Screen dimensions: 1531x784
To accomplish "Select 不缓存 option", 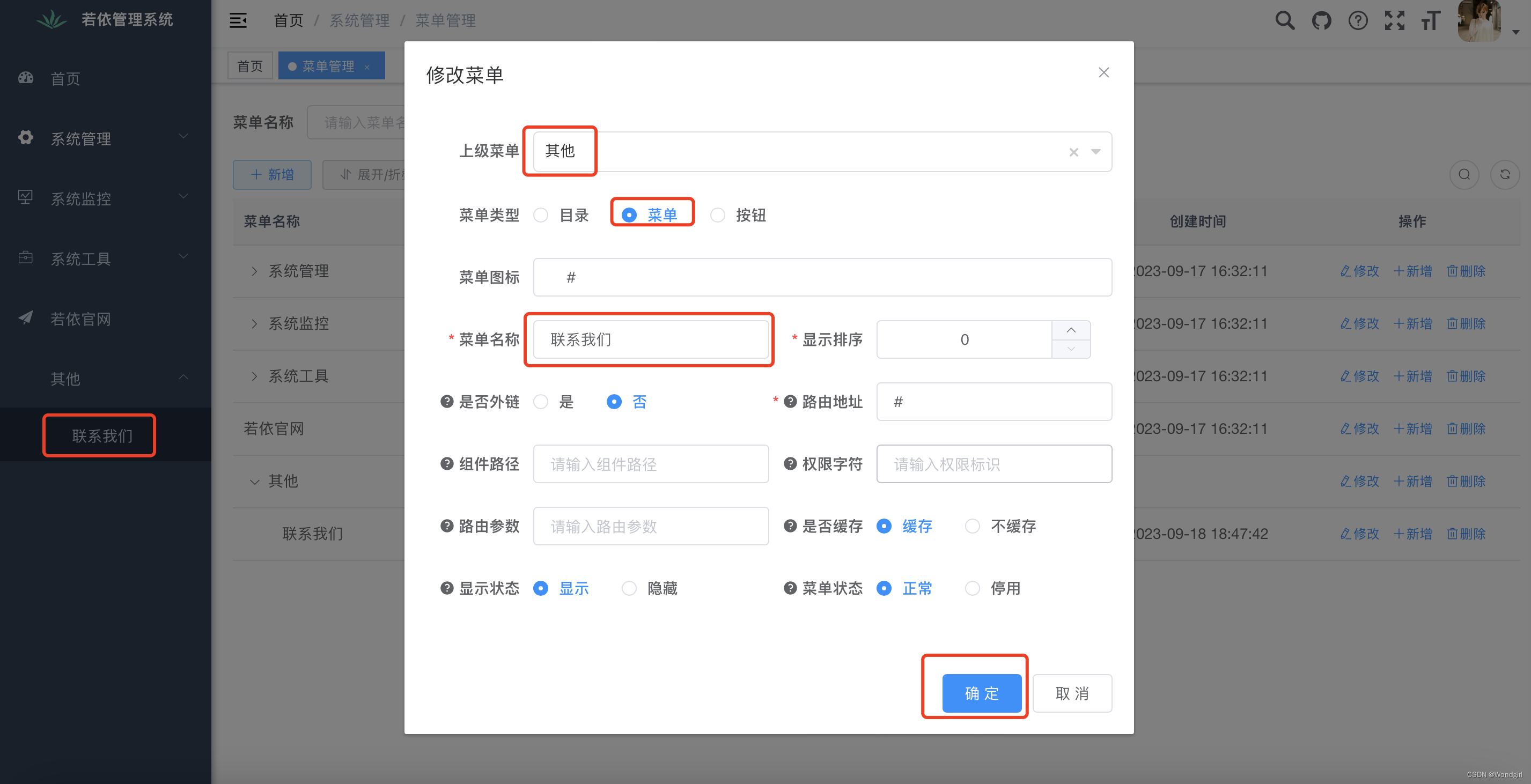I will click(1000, 526).
